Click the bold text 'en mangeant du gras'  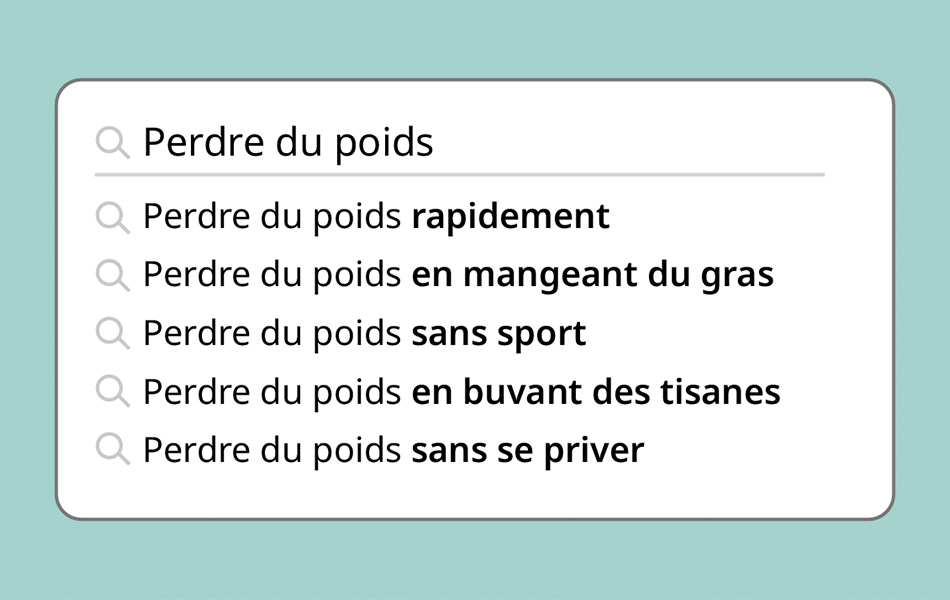coord(593,275)
